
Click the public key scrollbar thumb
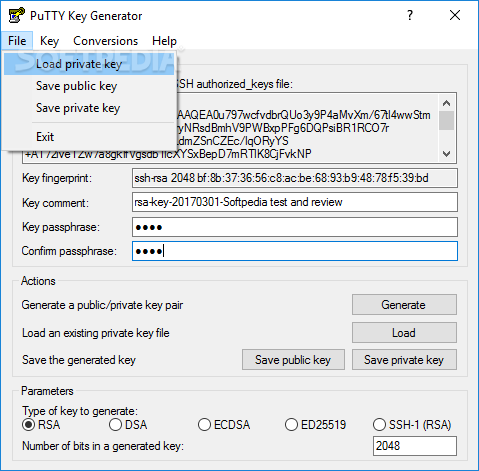[x=446, y=120]
